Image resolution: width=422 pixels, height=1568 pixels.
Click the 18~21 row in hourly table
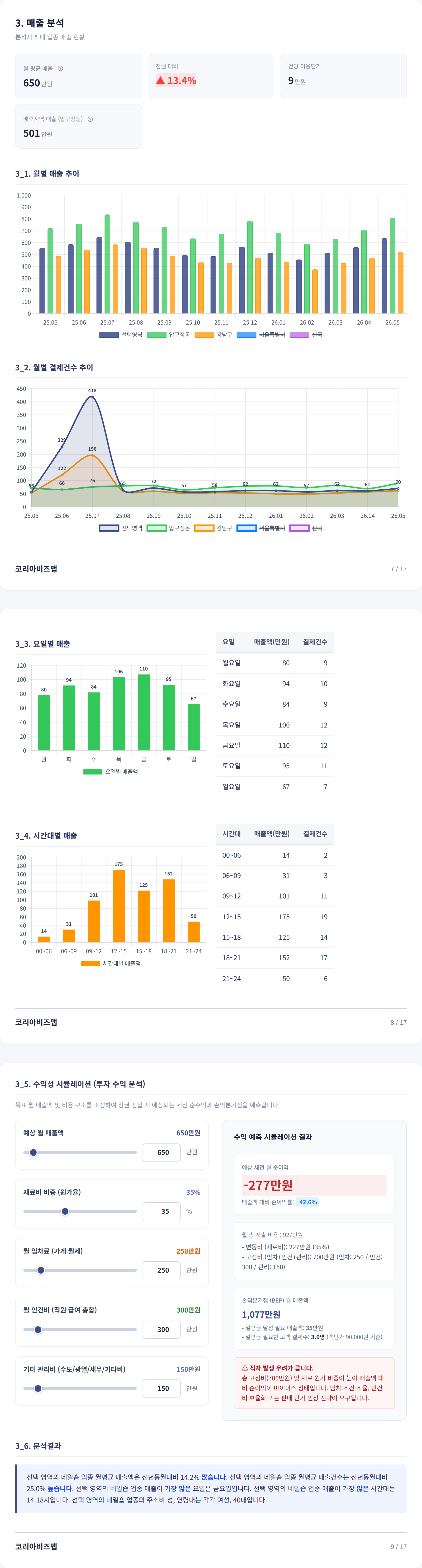point(275,958)
